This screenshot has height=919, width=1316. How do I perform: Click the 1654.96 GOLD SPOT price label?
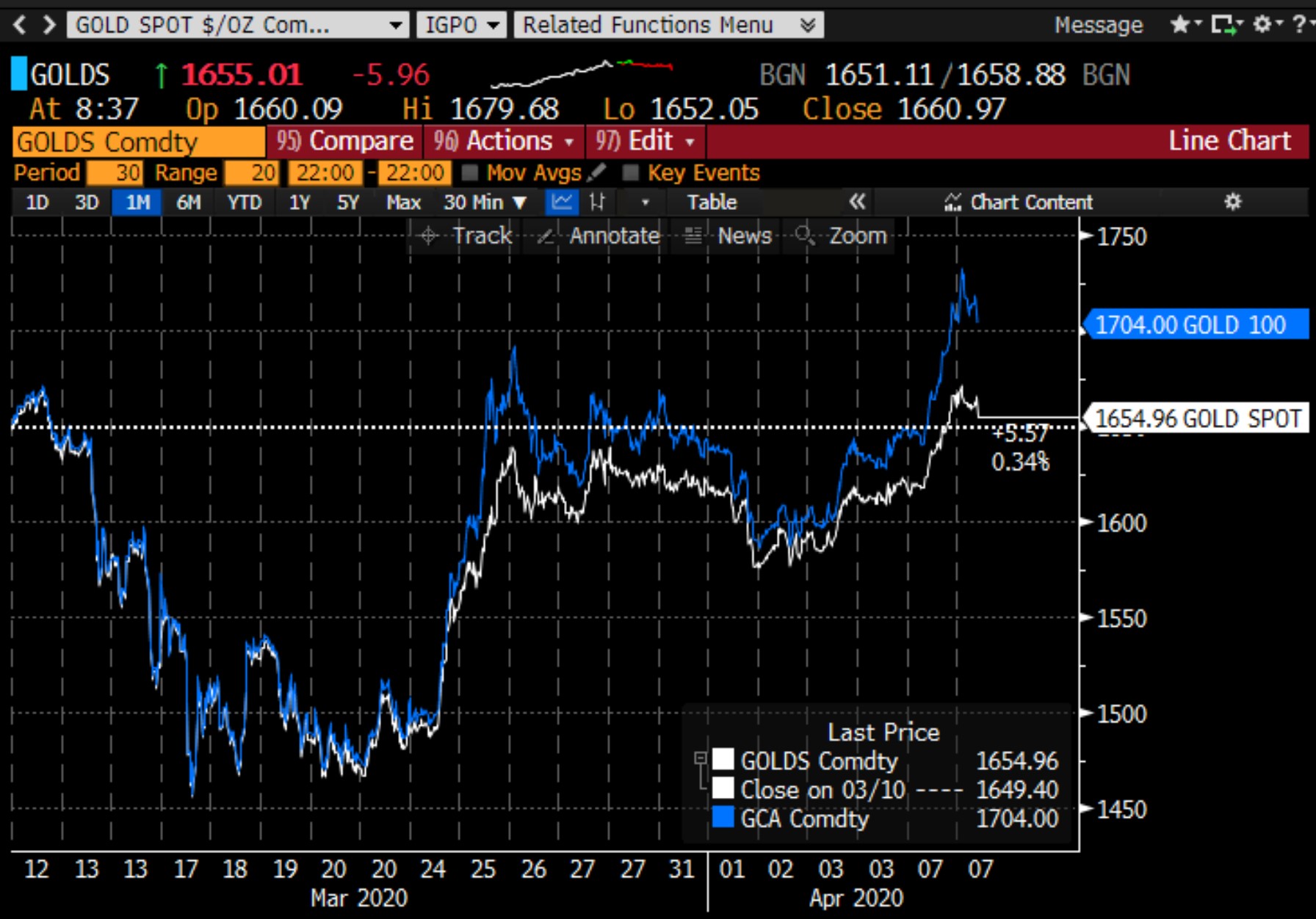tap(1196, 418)
